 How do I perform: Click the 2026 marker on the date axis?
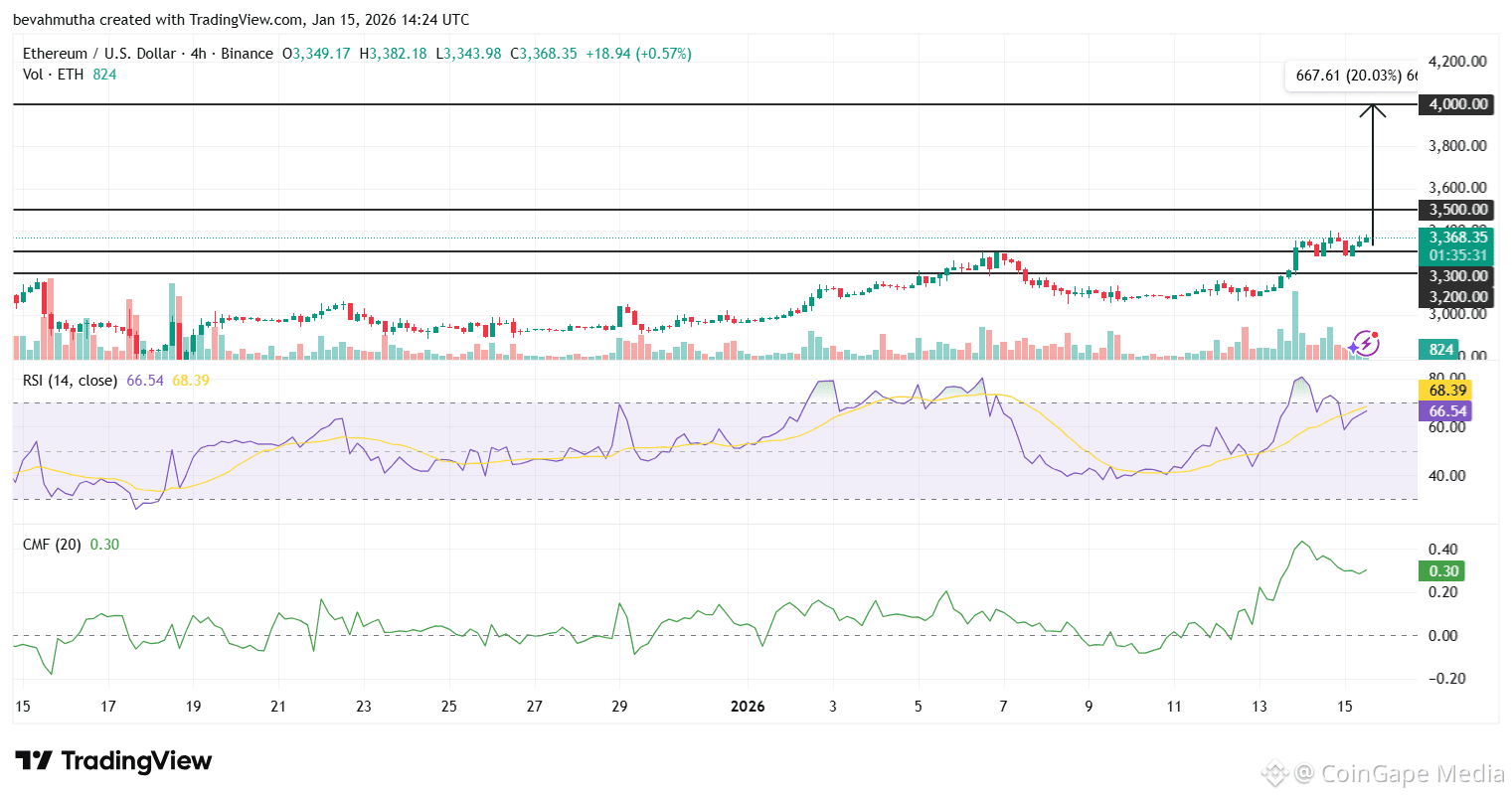[x=747, y=706]
